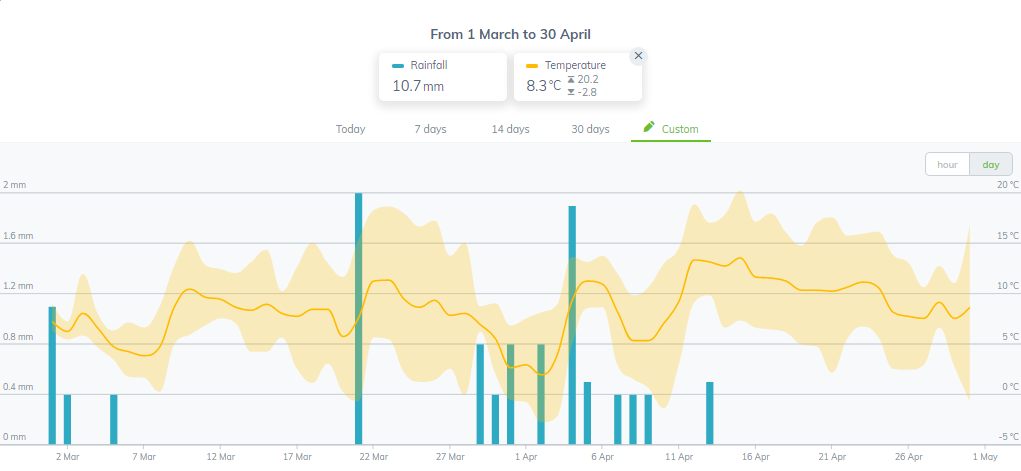Click the 1 May x-axis label

coord(985,457)
